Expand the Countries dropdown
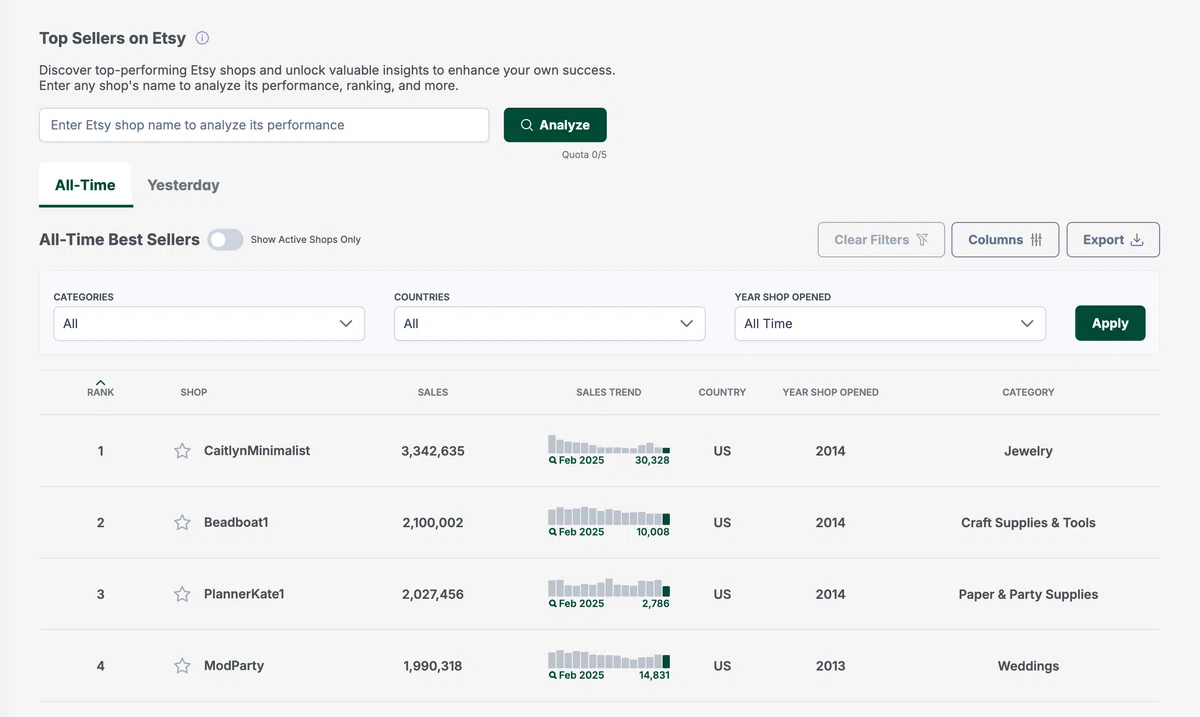Viewport: 1200px width, 717px height. [549, 324]
